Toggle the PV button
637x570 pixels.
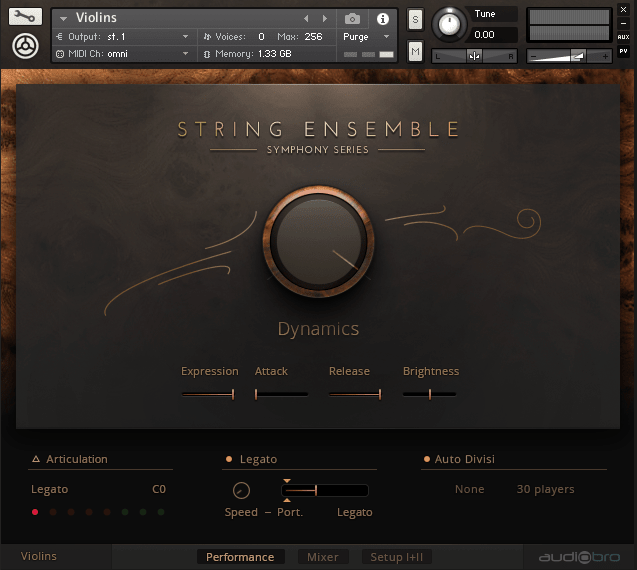623,51
